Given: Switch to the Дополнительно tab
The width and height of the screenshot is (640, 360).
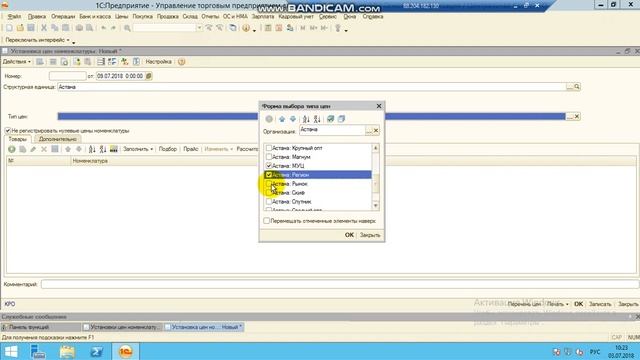Looking at the screenshot, I should click(57, 139).
